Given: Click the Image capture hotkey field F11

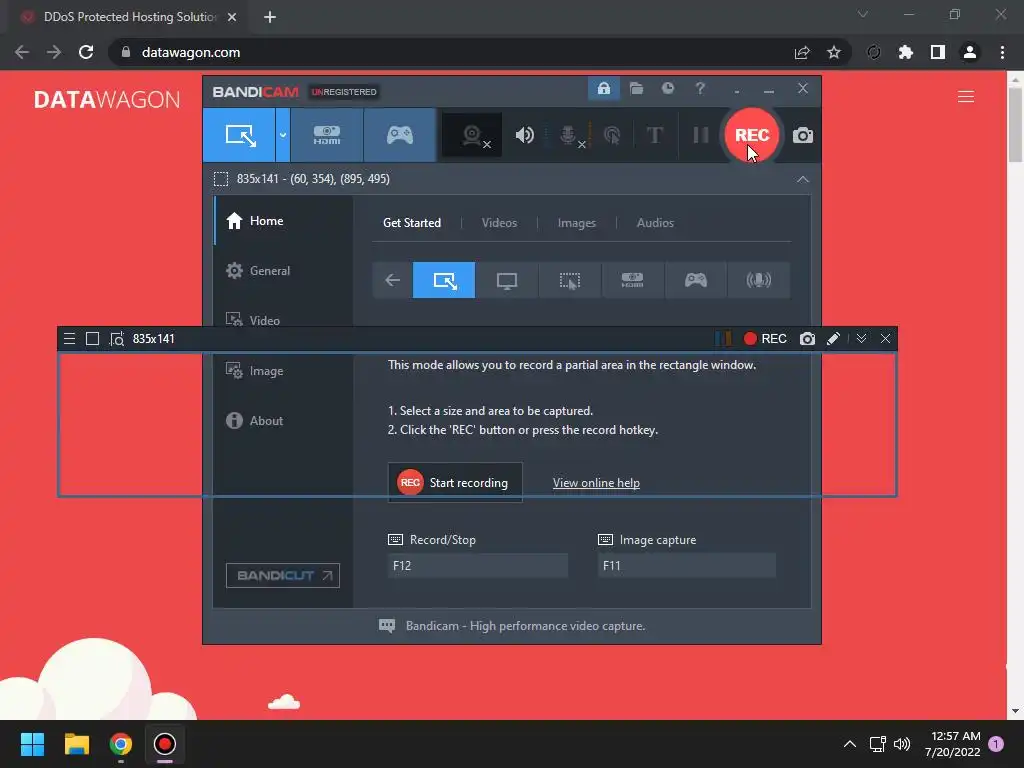Looking at the screenshot, I should (686, 566).
